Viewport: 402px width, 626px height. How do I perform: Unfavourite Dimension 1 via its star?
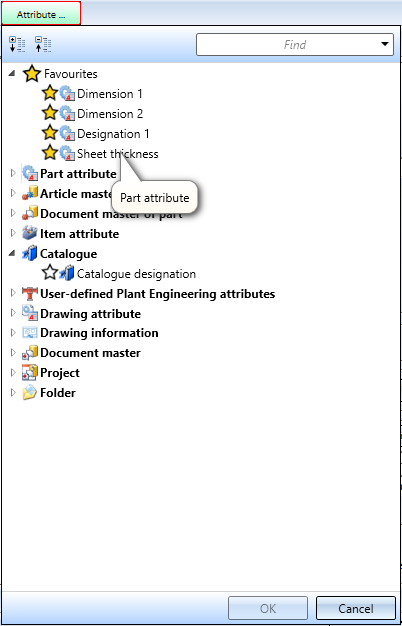pyautogui.click(x=50, y=93)
